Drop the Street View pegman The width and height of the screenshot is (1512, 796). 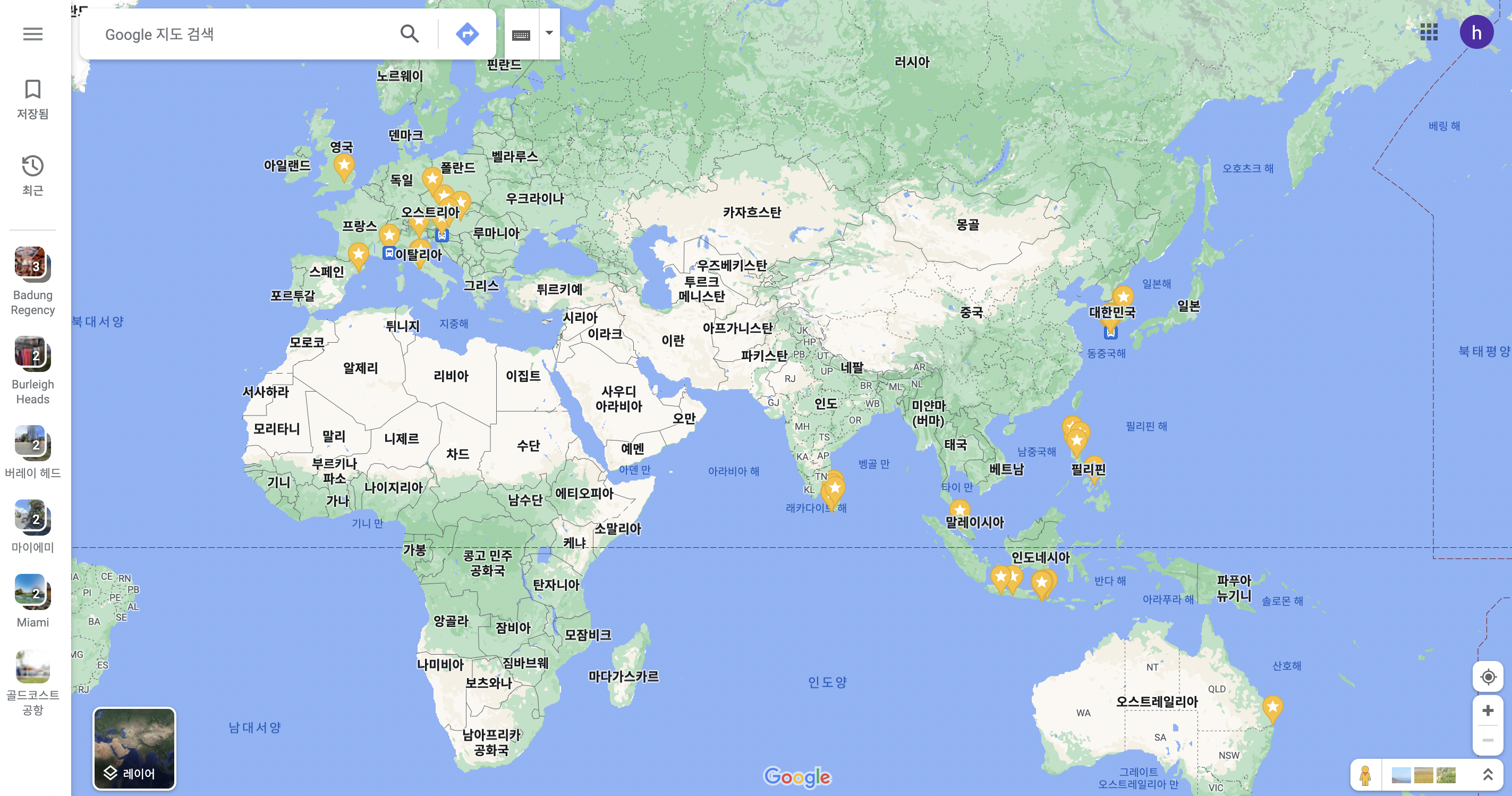1365,775
